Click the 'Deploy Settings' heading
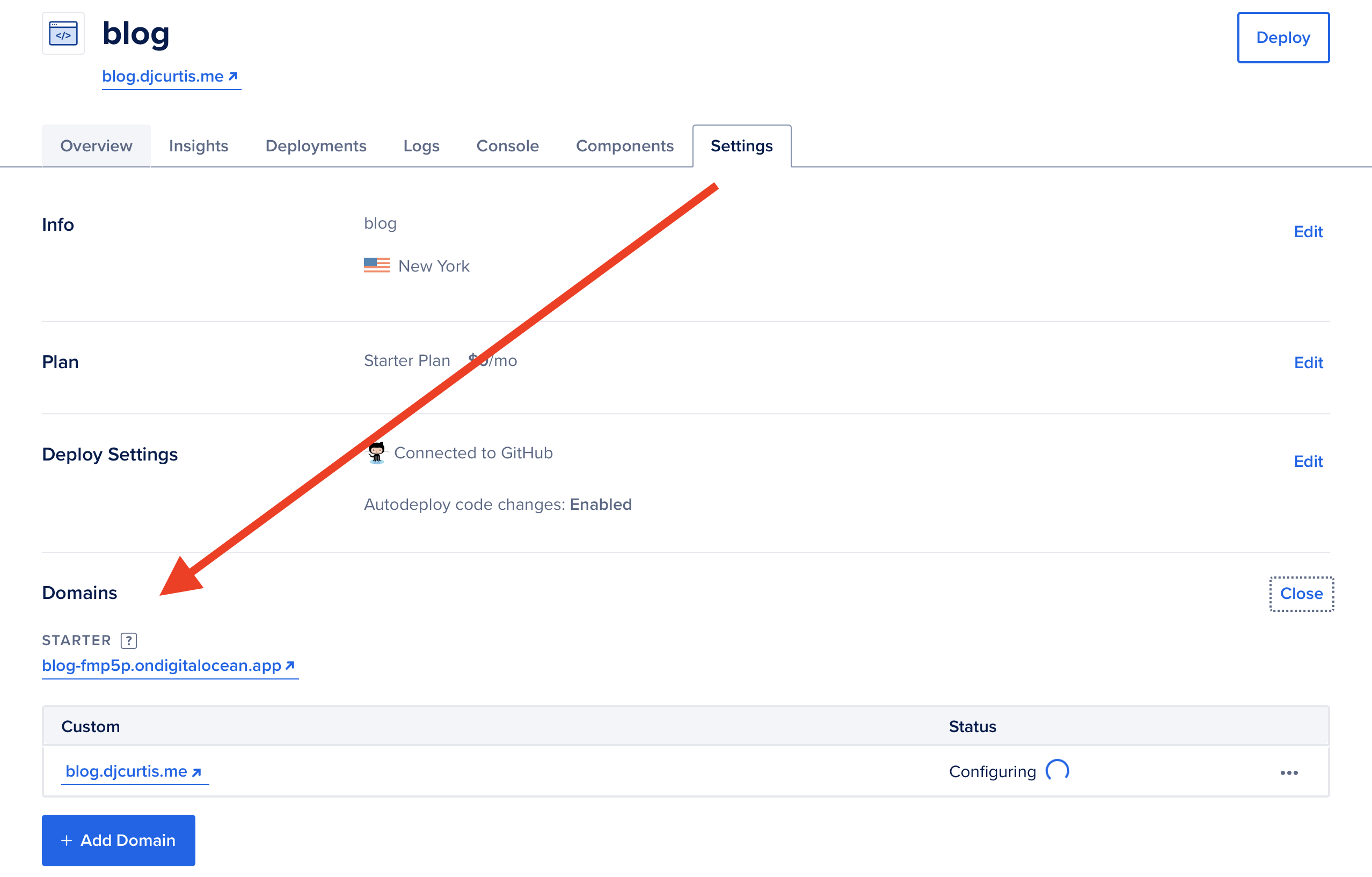The height and width of the screenshot is (877, 1372). tap(110, 454)
